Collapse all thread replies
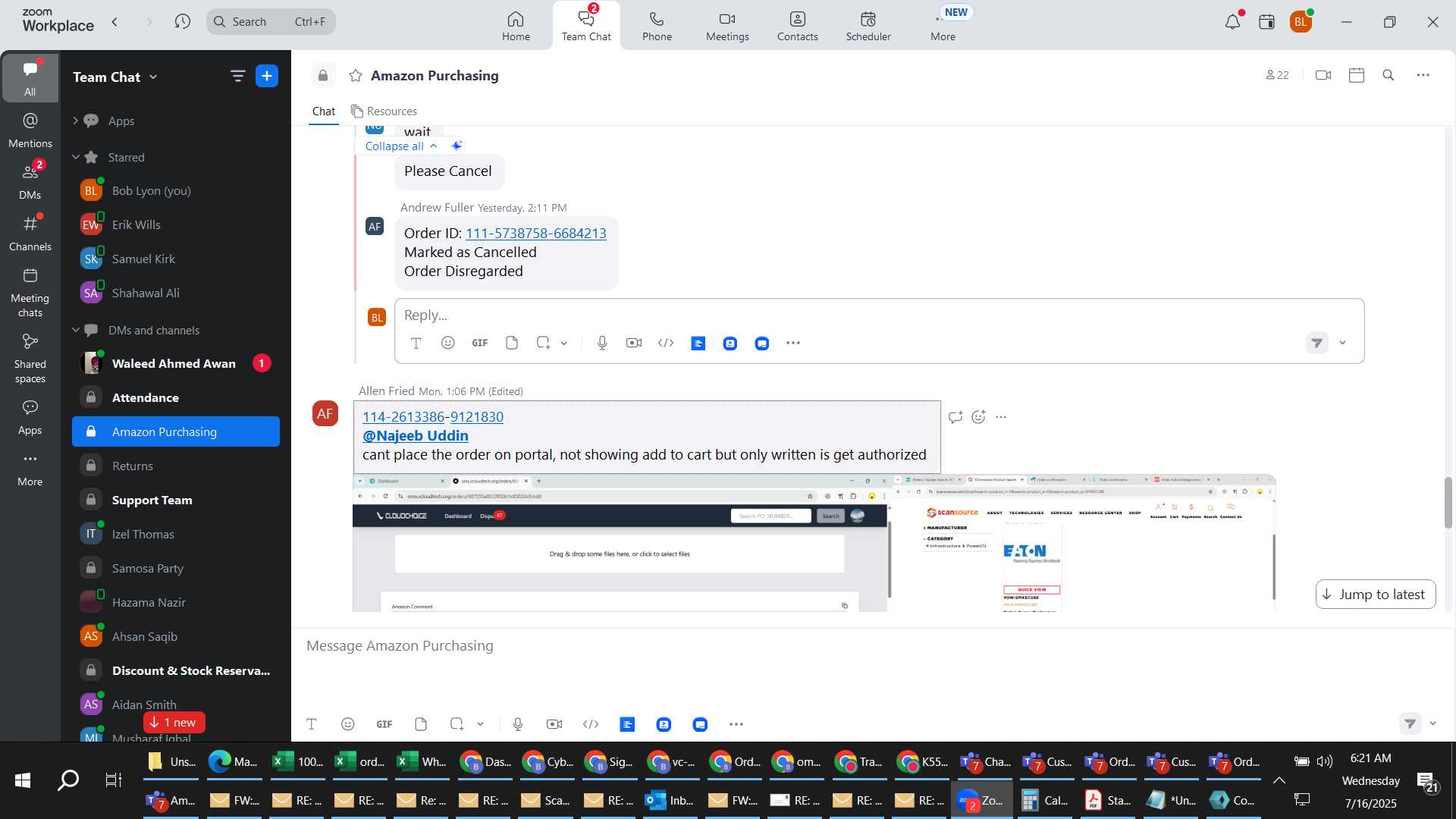This screenshot has width=1456, height=819. pos(401,146)
